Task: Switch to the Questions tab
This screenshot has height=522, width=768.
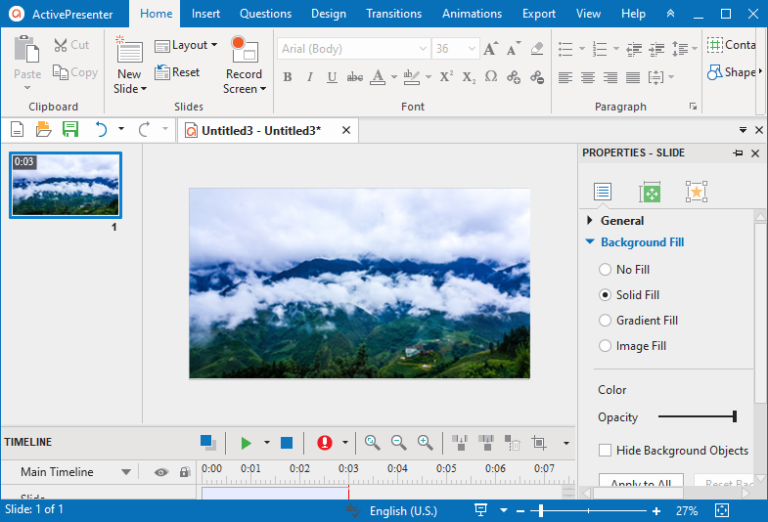Action: (x=265, y=14)
